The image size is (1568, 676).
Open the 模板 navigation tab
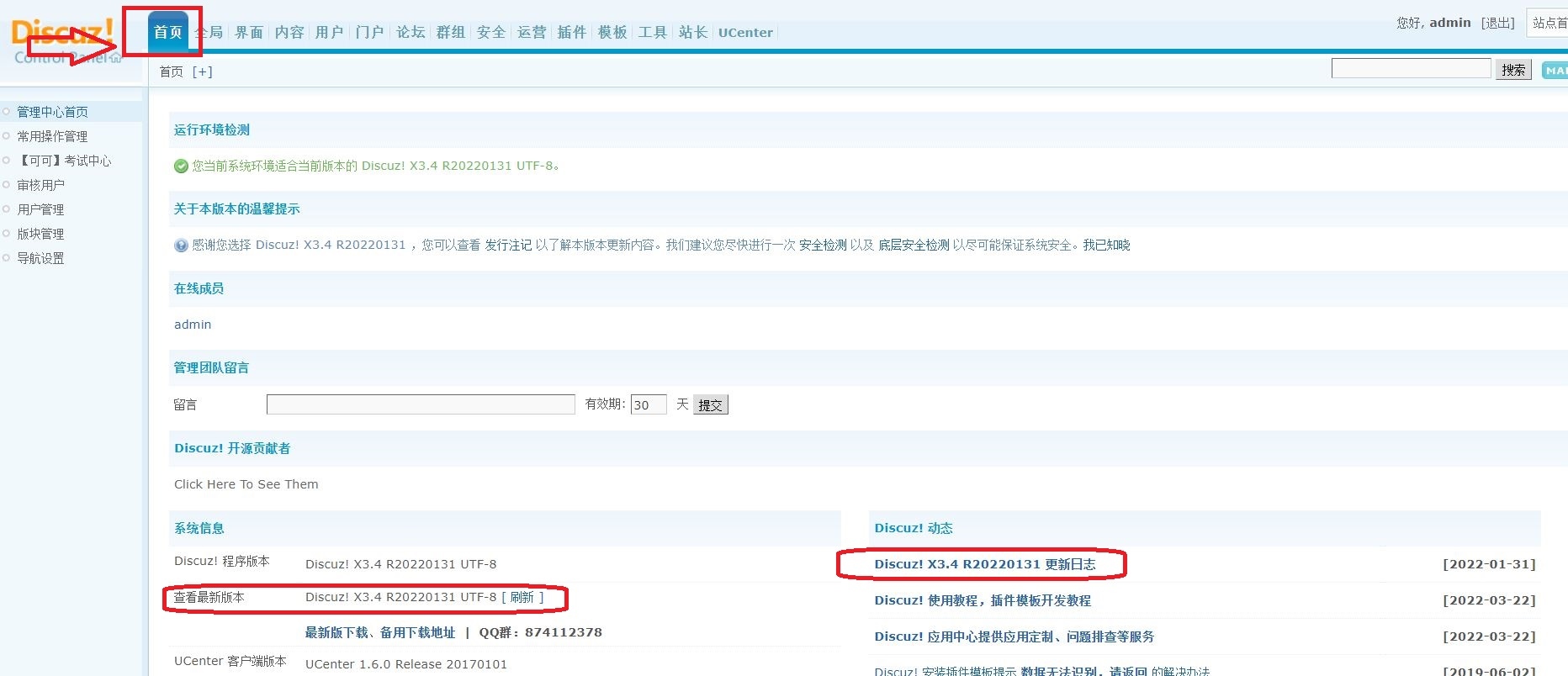(612, 33)
